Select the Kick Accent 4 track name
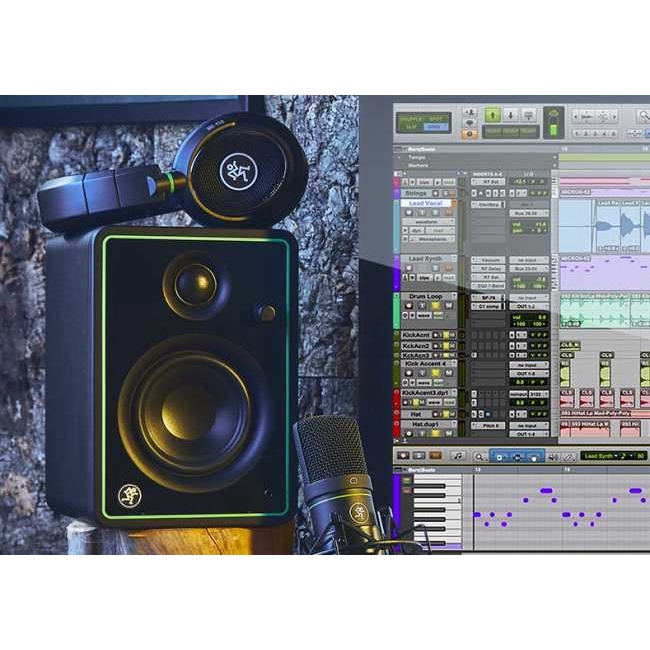650x650 pixels. point(426,364)
